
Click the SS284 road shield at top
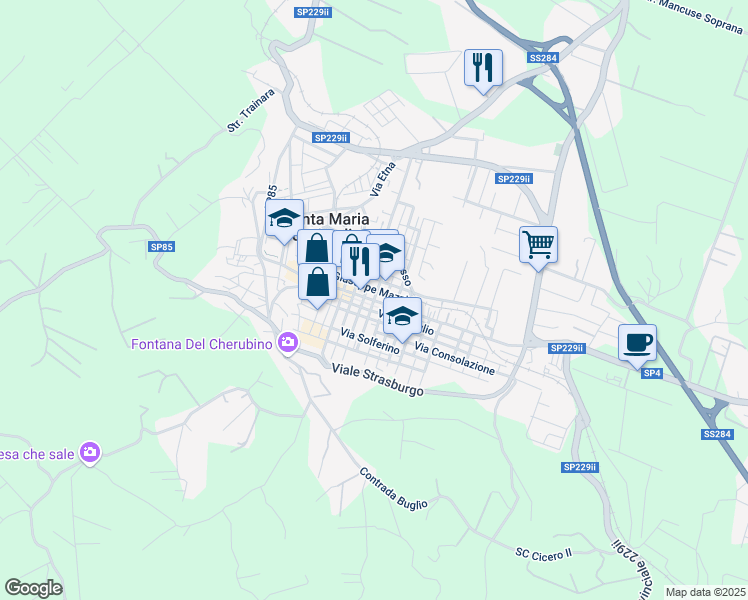543,58
